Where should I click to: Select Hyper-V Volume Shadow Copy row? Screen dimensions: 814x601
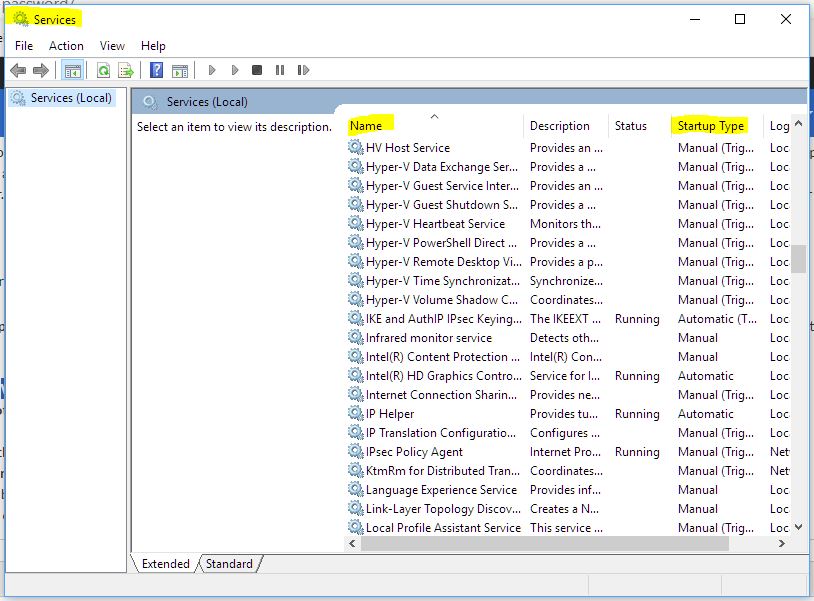(568, 300)
